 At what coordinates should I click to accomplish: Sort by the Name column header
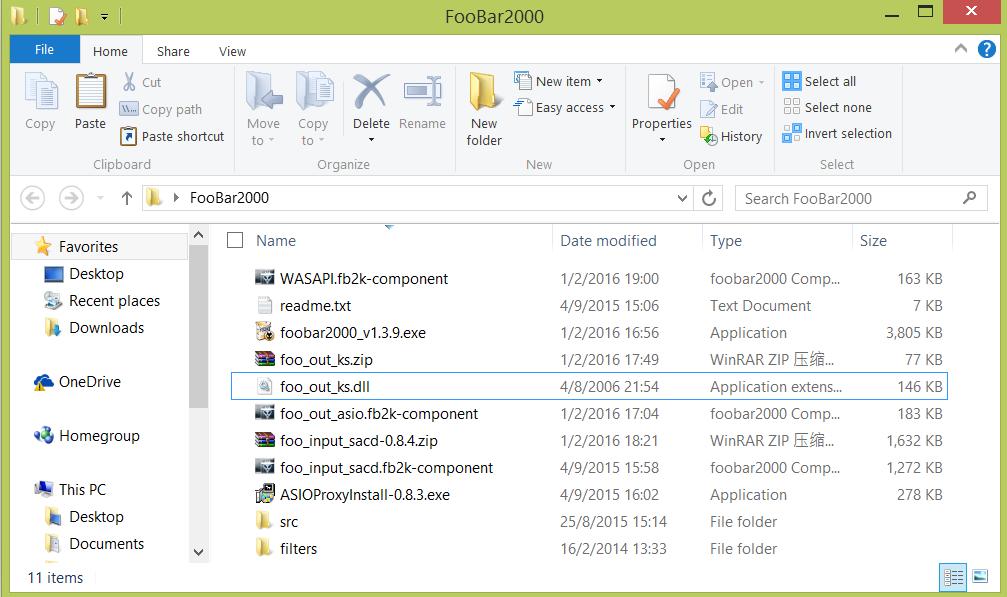pyautogui.click(x=276, y=241)
